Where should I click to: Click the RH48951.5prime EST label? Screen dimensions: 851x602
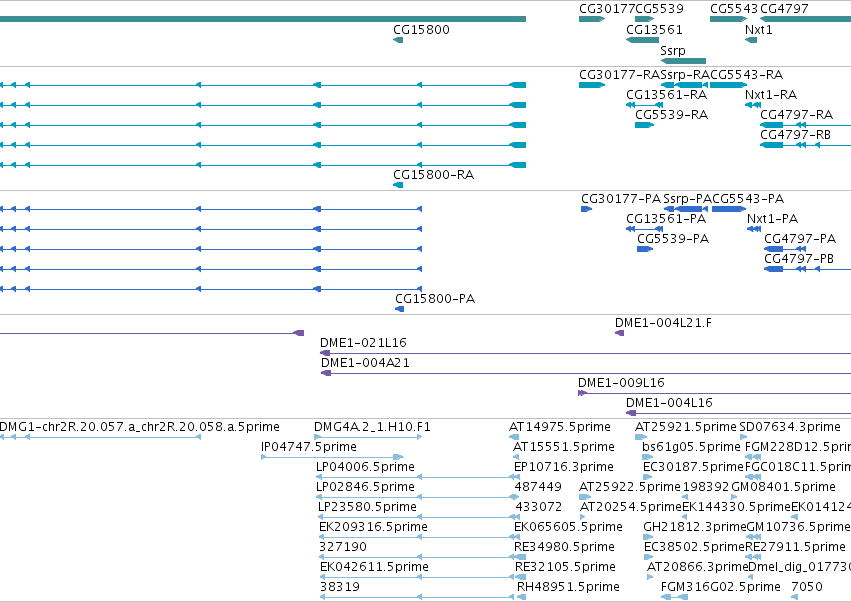568,587
